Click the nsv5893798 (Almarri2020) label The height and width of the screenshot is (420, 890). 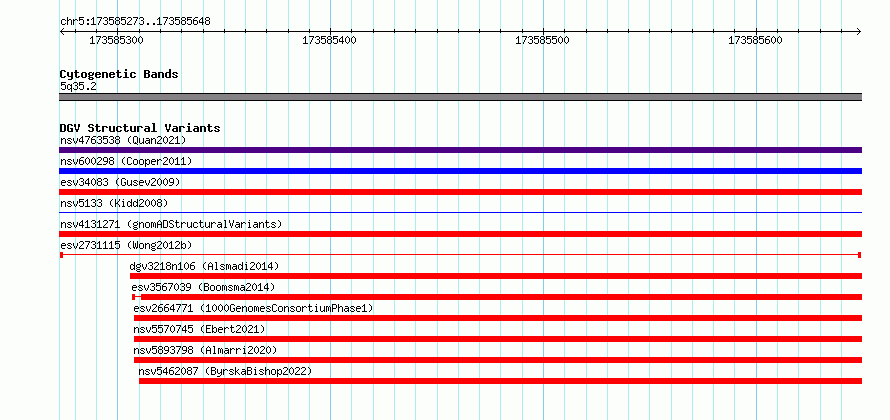coord(205,350)
